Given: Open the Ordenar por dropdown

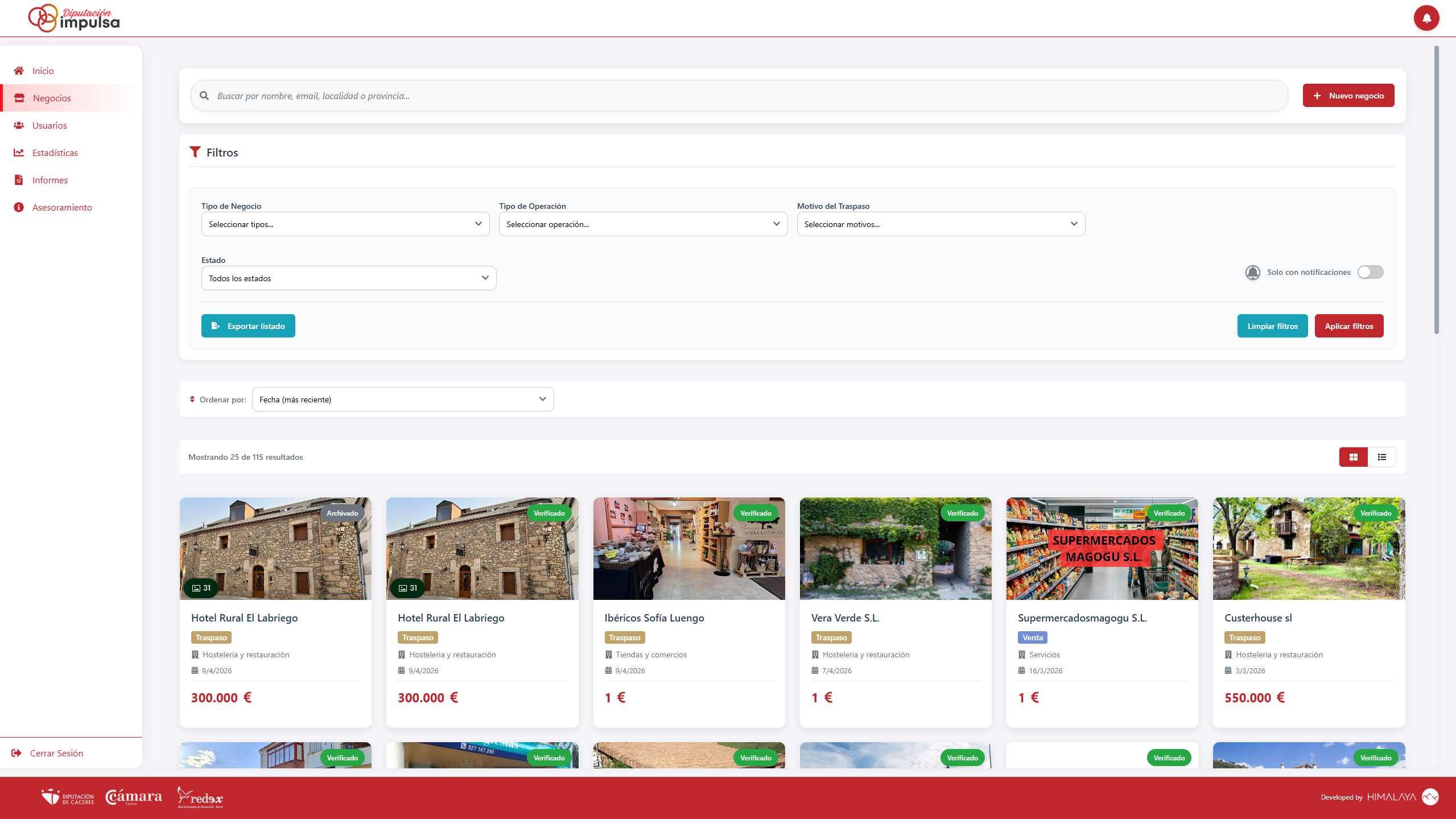Looking at the screenshot, I should [x=403, y=400].
